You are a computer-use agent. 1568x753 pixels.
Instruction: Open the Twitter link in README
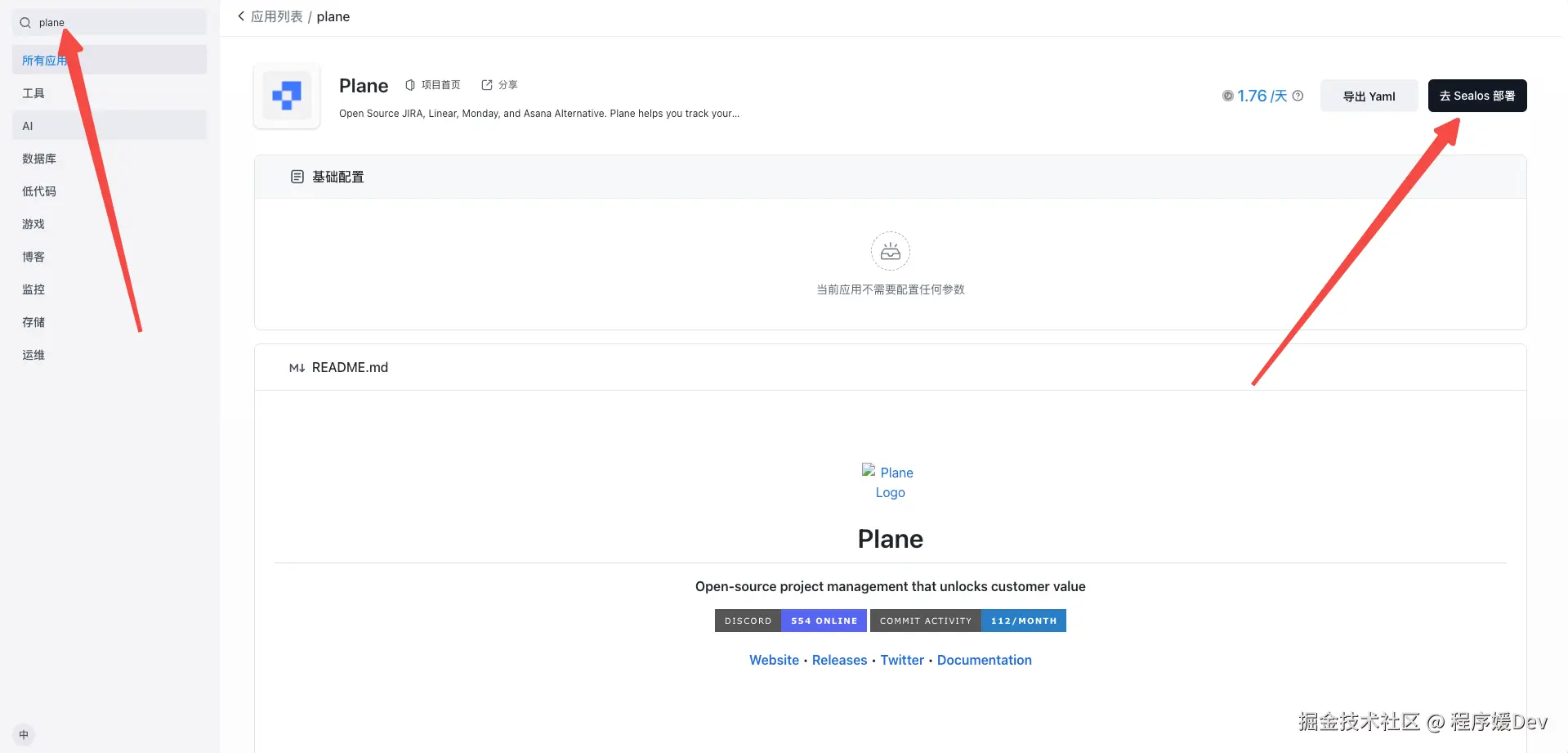pyautogui.click(x=902, y=660)
